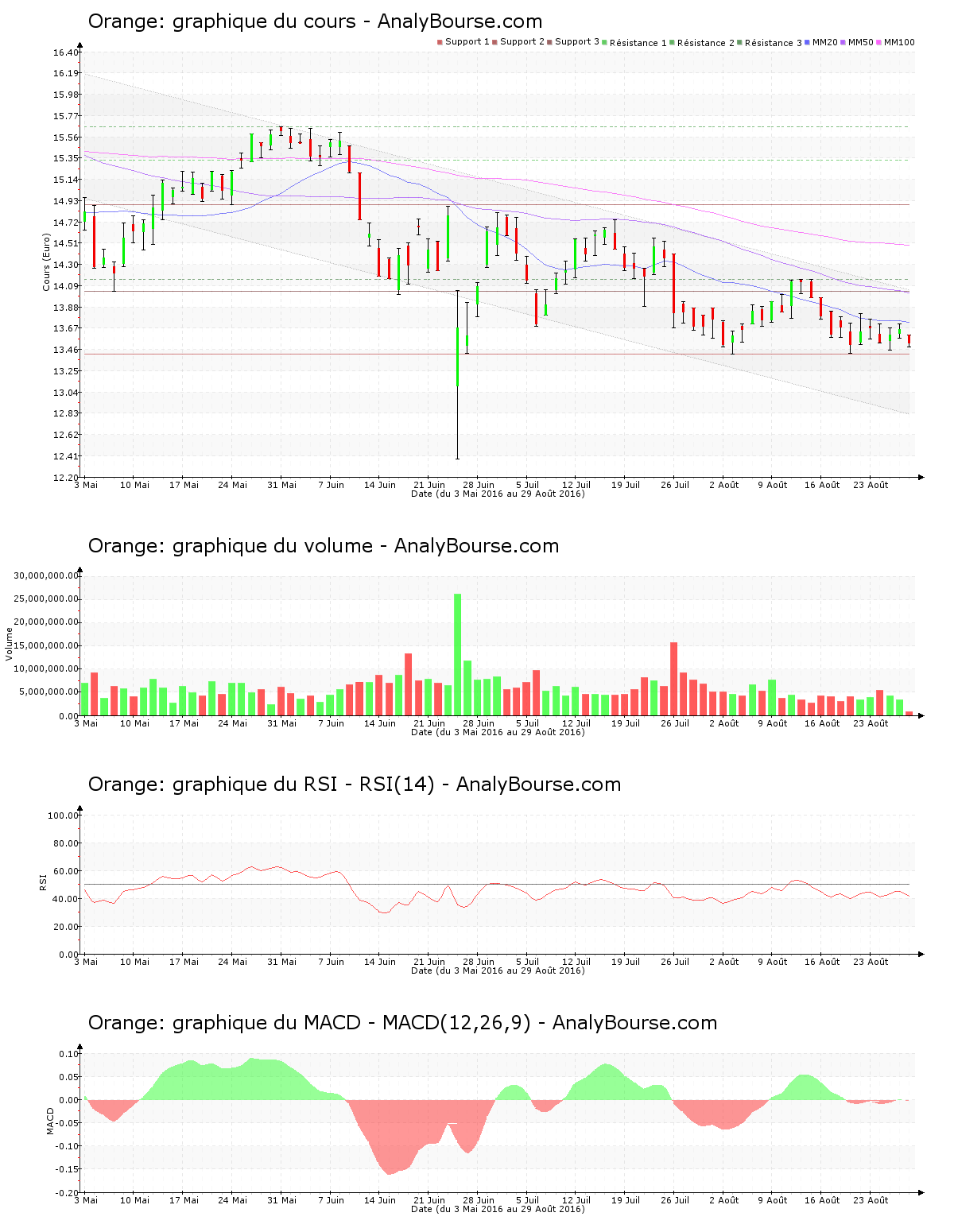Click the purple MM50 legend swatch
Image resolution: width=954 pixels, height=1232 pixels.
click(843, 42)
